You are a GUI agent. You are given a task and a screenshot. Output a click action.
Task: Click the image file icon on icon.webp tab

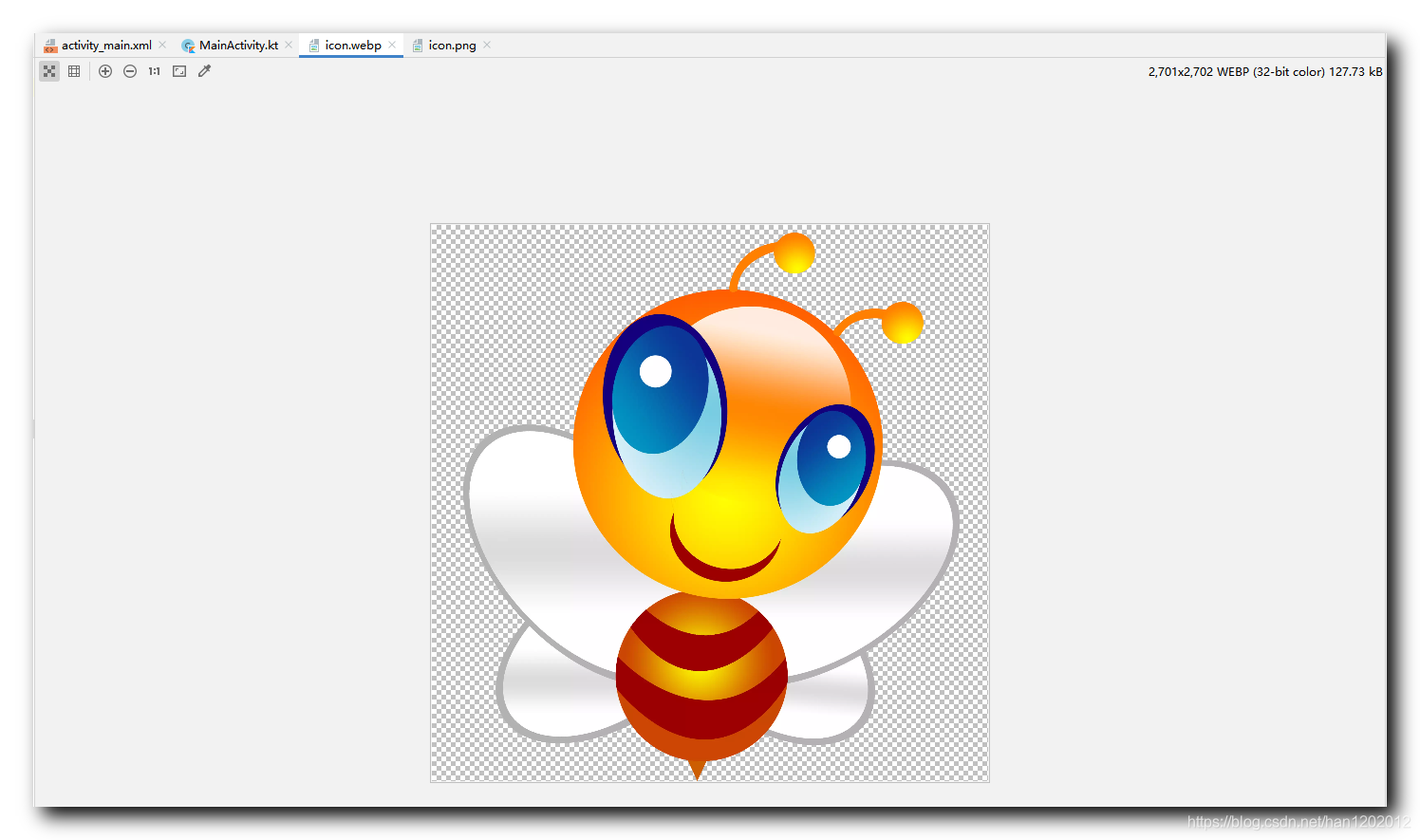(314, 46)
